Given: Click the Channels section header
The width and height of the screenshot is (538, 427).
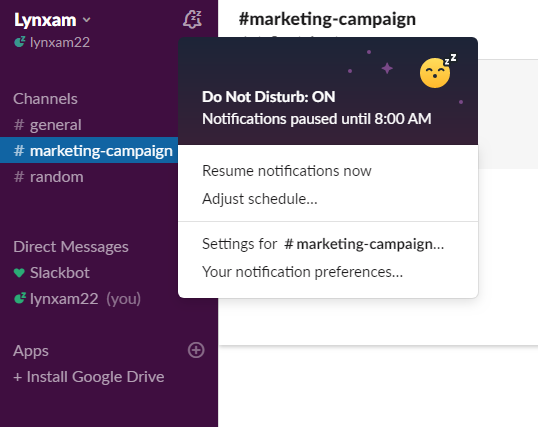Looking at the screenshot, I should point(45,99).
